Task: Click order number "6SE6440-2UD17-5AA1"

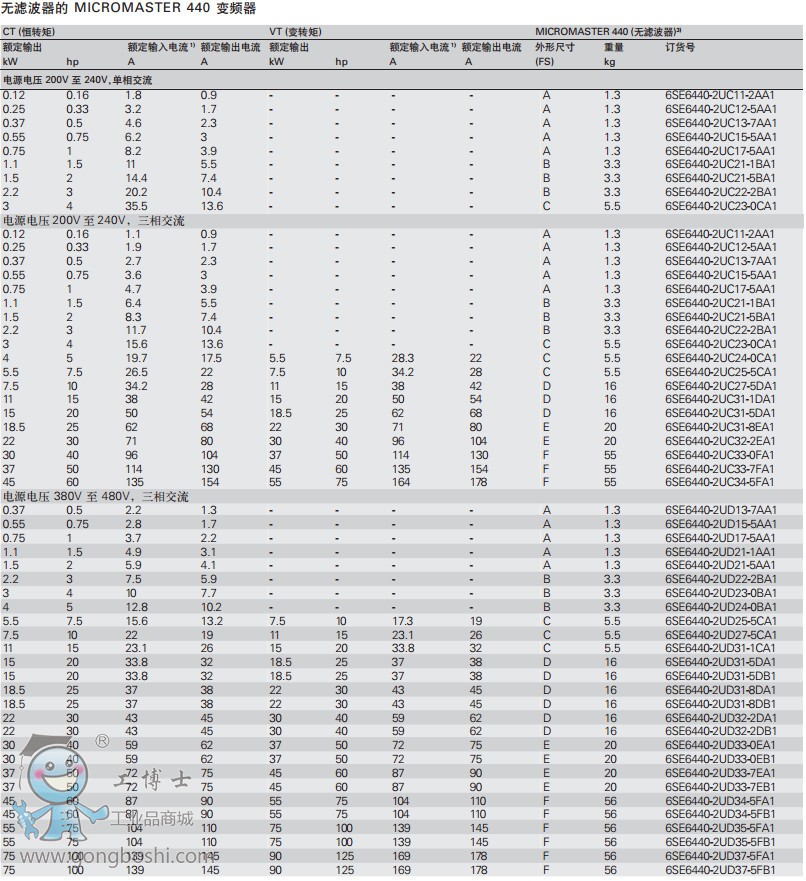Action: tap(721, 538)
